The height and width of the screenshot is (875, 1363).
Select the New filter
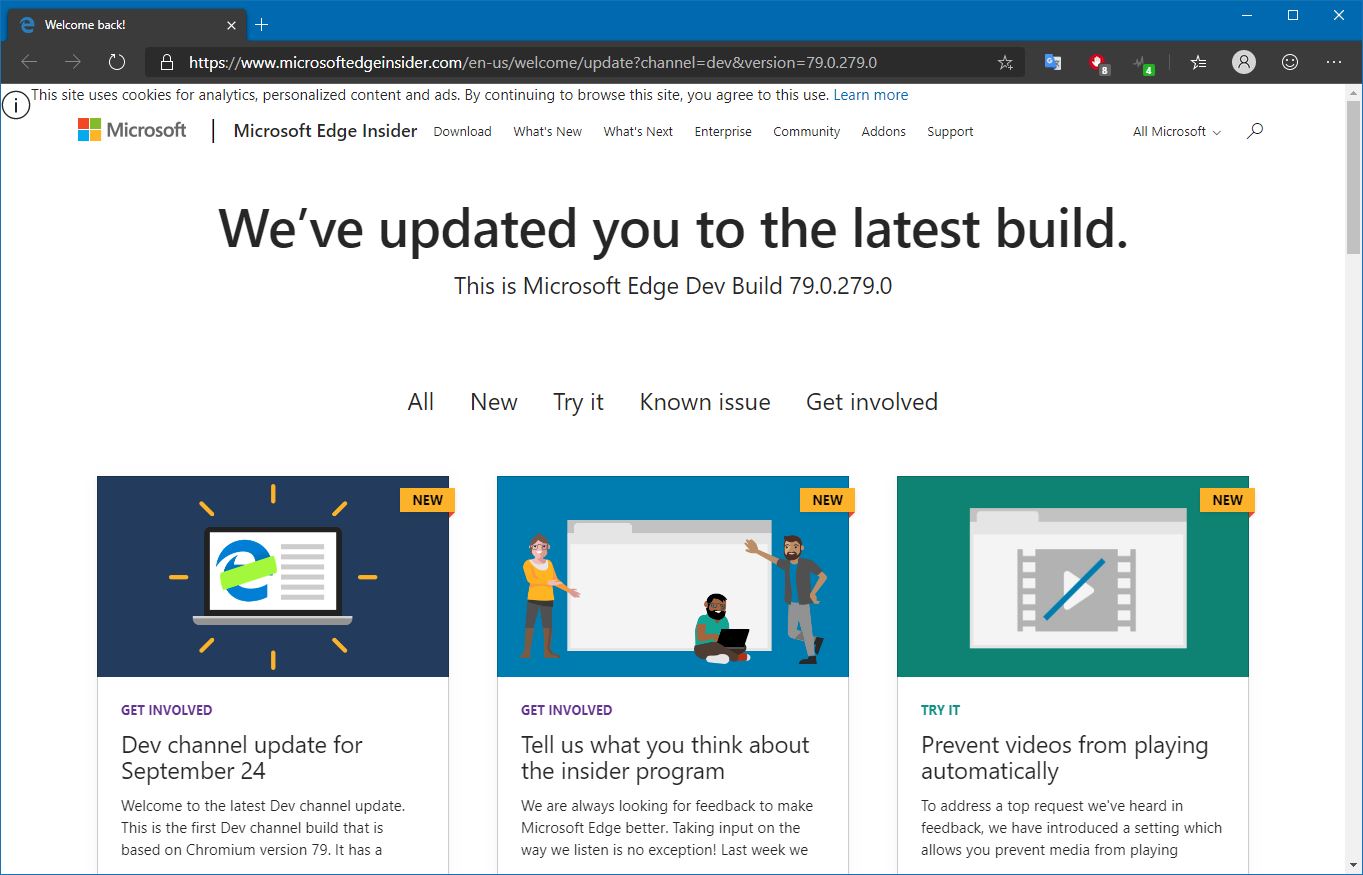(494, 402)
